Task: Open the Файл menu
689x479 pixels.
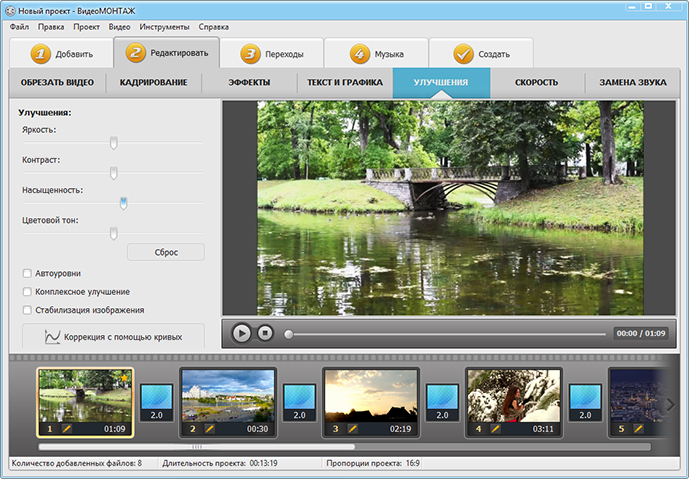Action: [19, 26]
